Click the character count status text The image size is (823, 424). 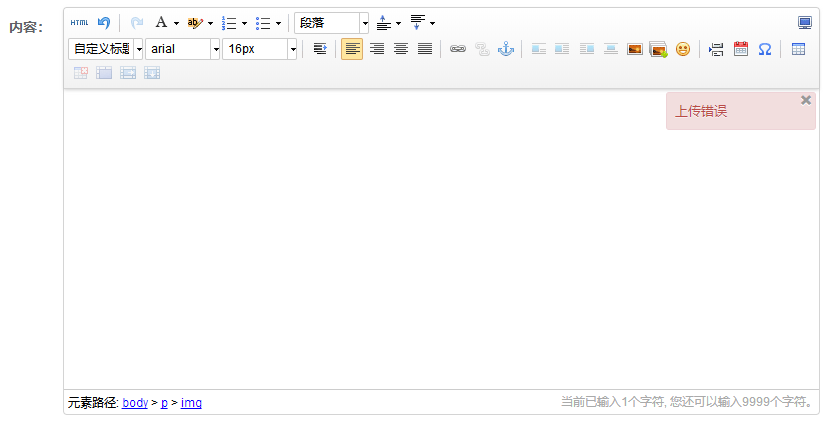(x=688, y=402)
